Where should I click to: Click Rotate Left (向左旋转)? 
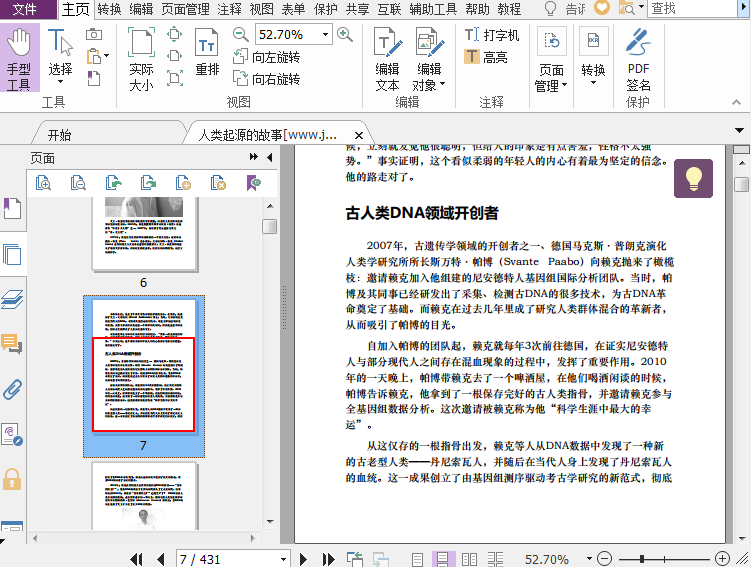266,57
